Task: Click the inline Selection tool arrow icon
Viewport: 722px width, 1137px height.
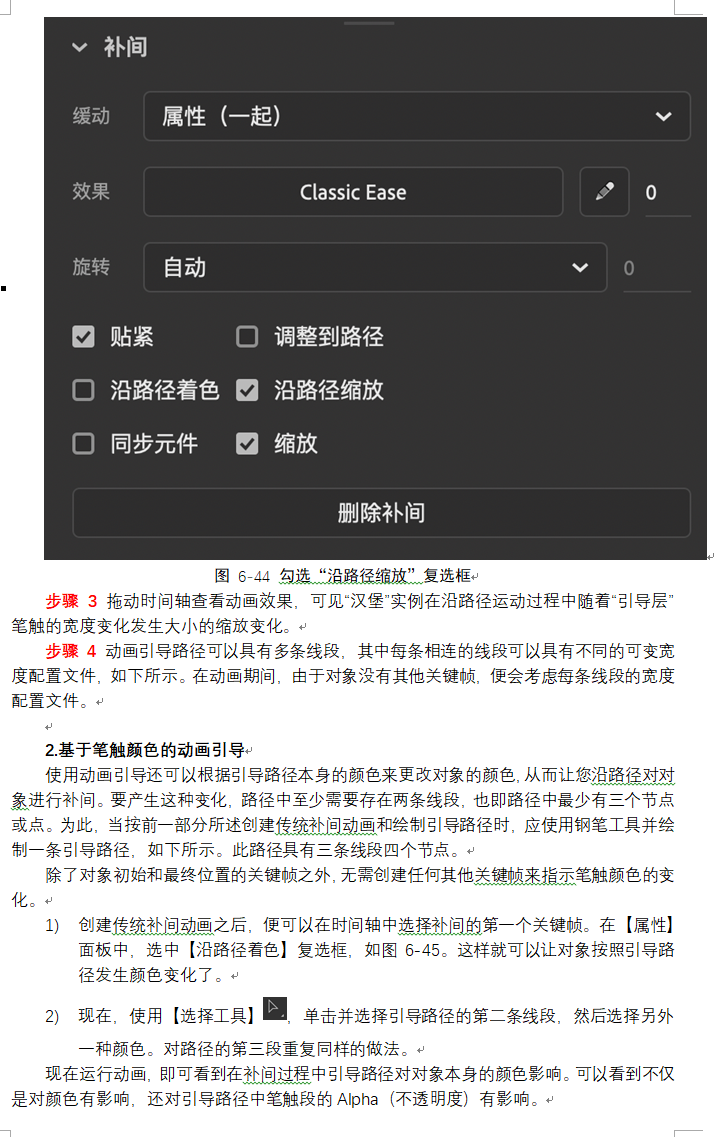Action: [x=275, y=1008]
